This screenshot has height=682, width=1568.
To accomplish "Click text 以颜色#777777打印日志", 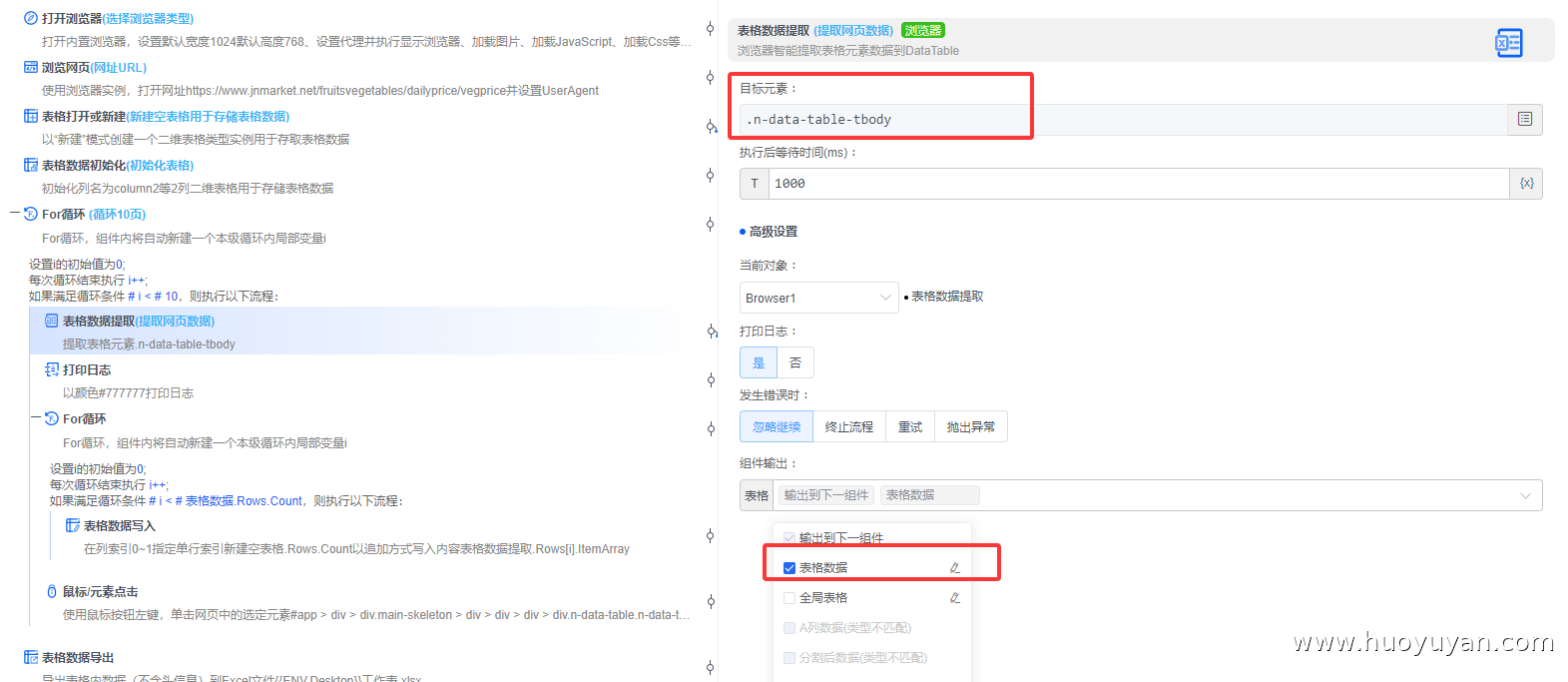I will (128, 392).
